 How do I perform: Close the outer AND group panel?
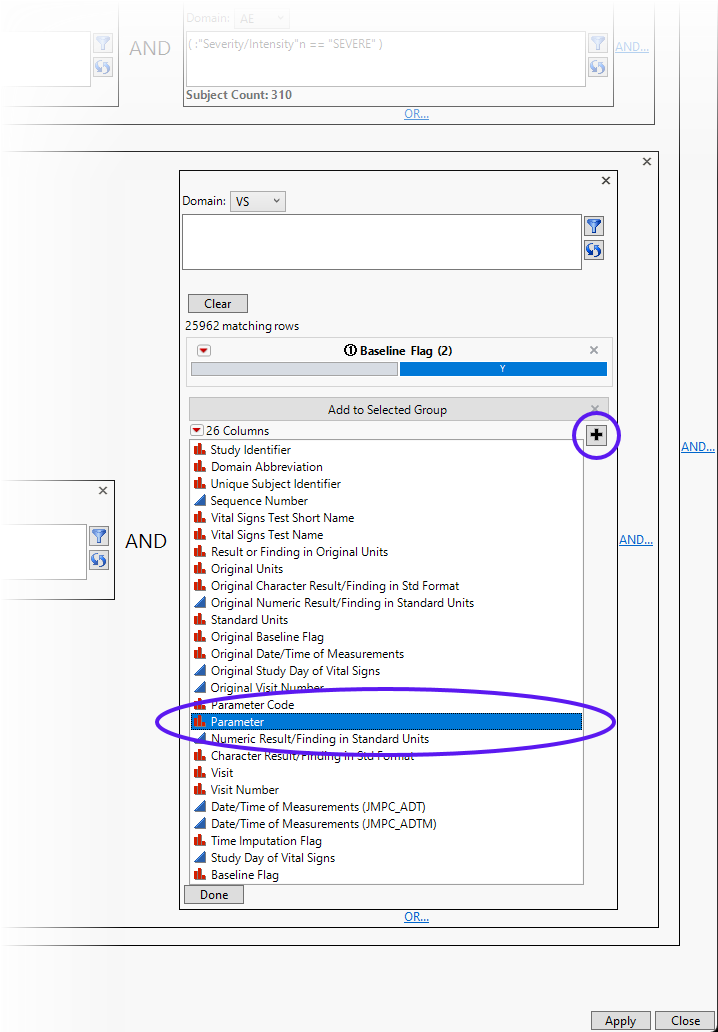(647, 161)
